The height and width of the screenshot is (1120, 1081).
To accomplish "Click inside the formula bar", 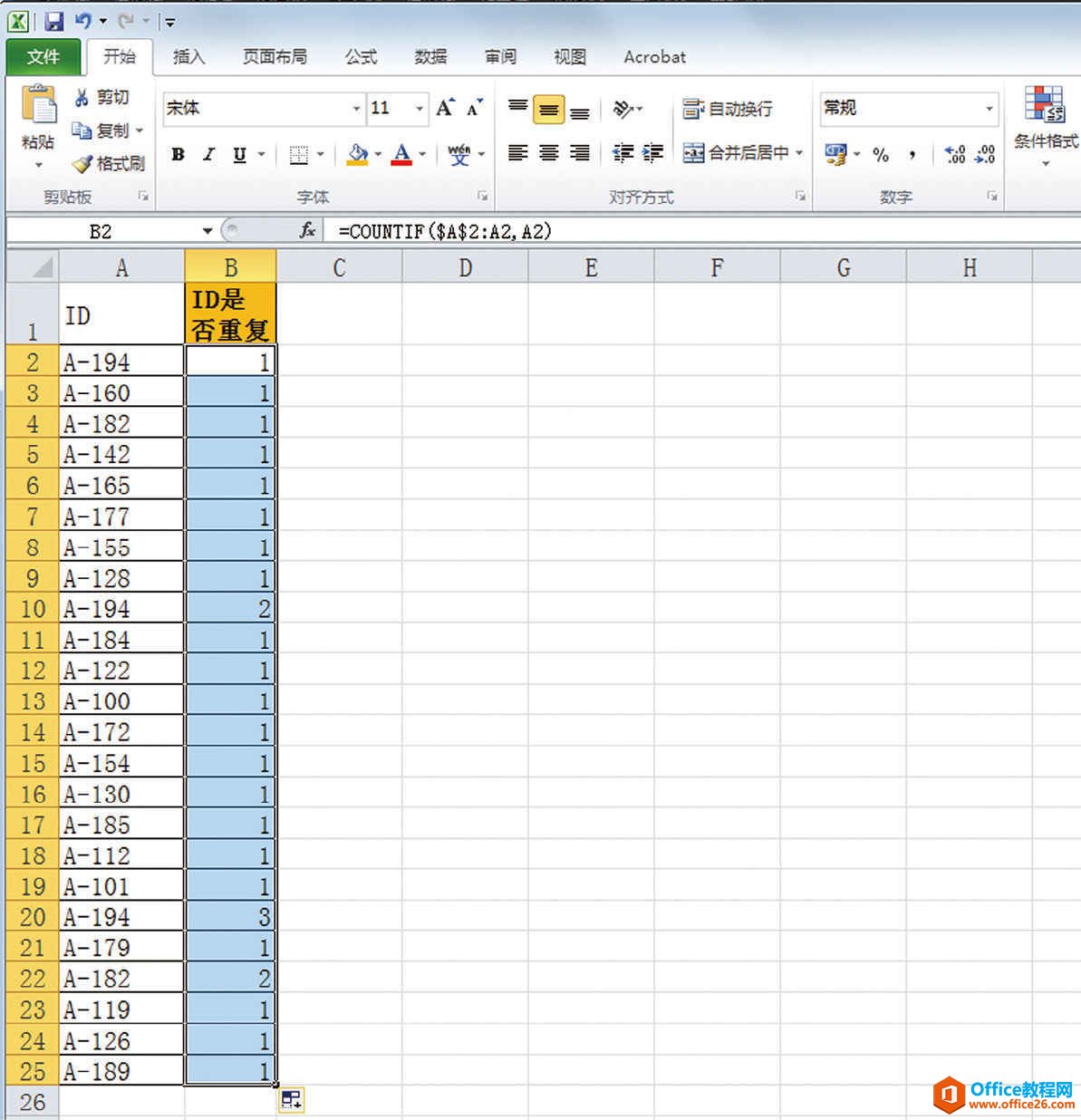I will tap(702, 231).
